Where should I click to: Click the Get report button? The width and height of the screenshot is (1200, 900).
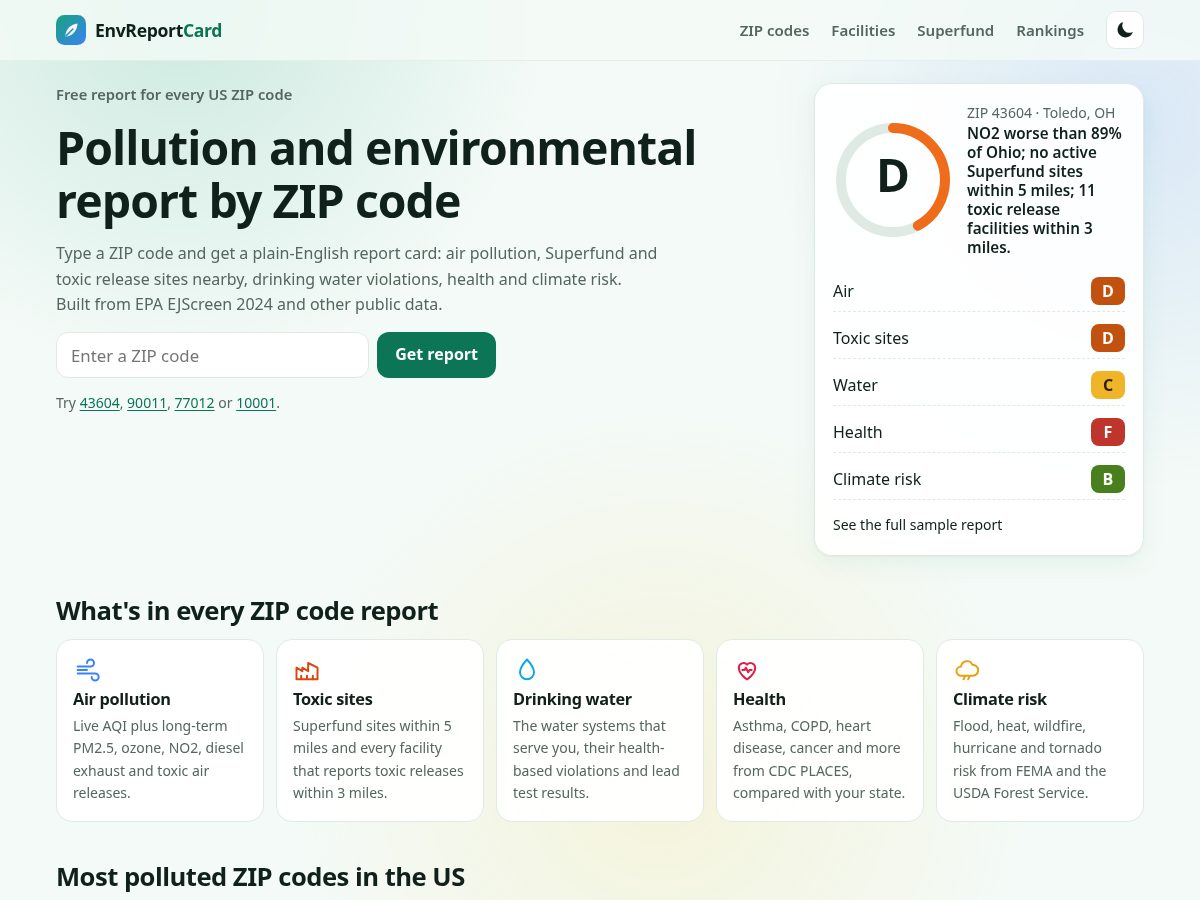(436, 355)
